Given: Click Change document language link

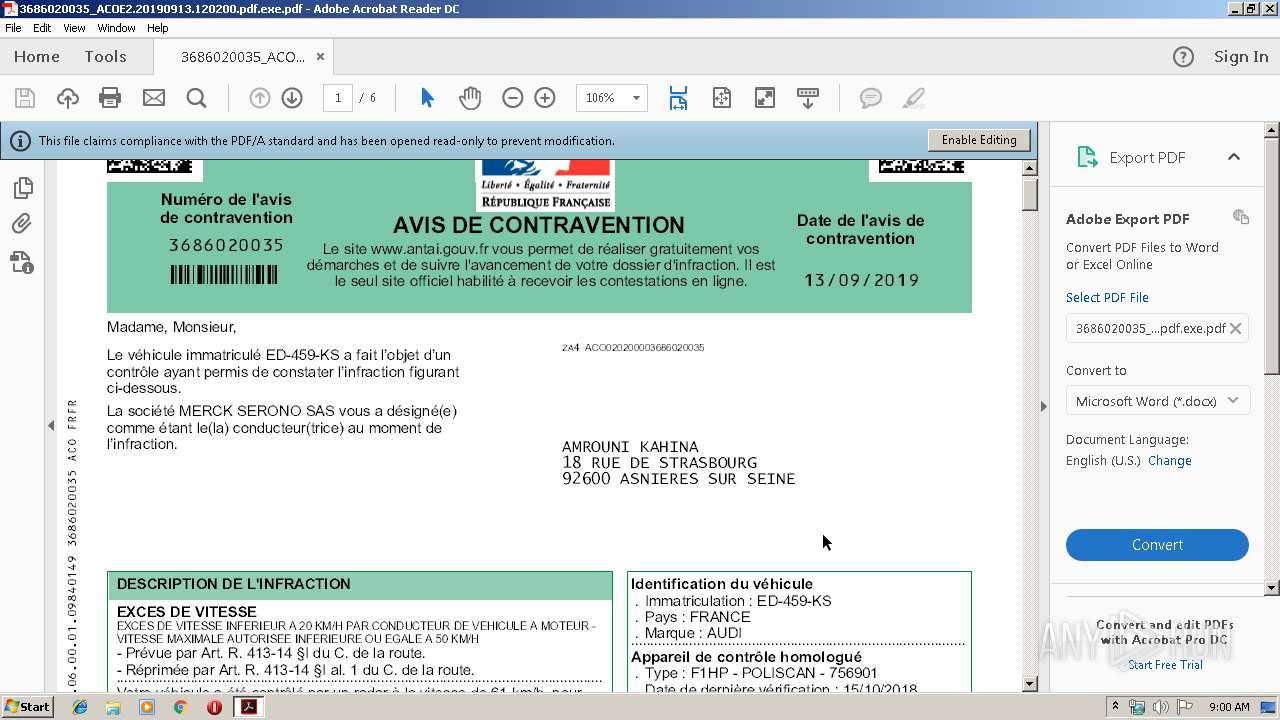Looking at the screenshot, I should click(x=1170, y=461).
